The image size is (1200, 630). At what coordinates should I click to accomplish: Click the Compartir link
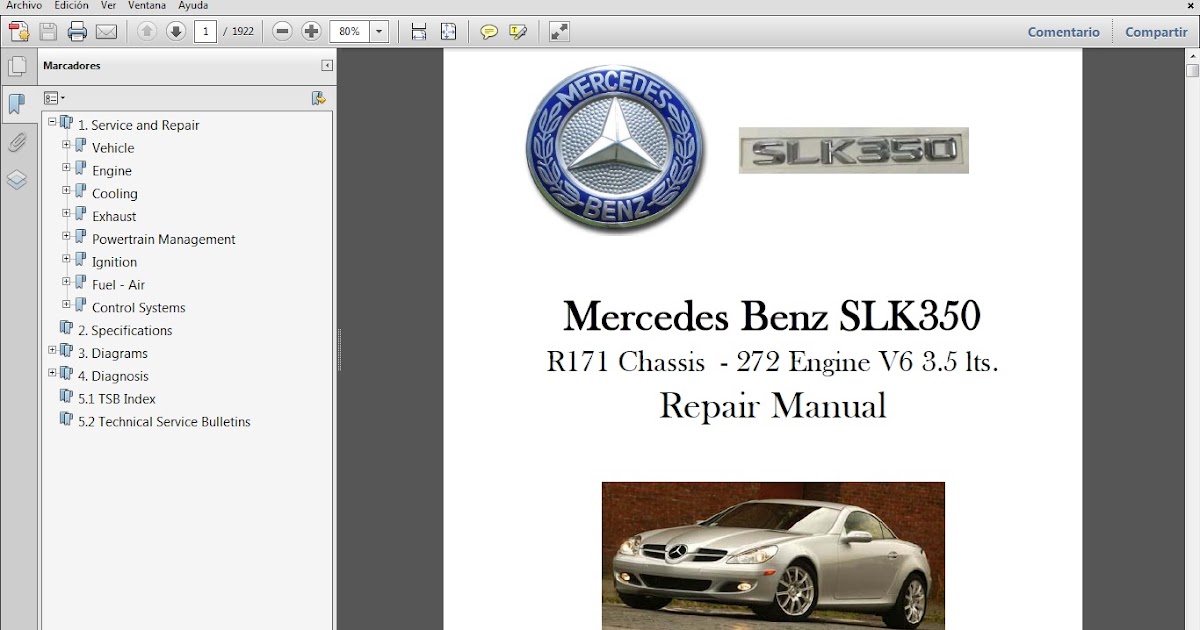coord(1155,31)
